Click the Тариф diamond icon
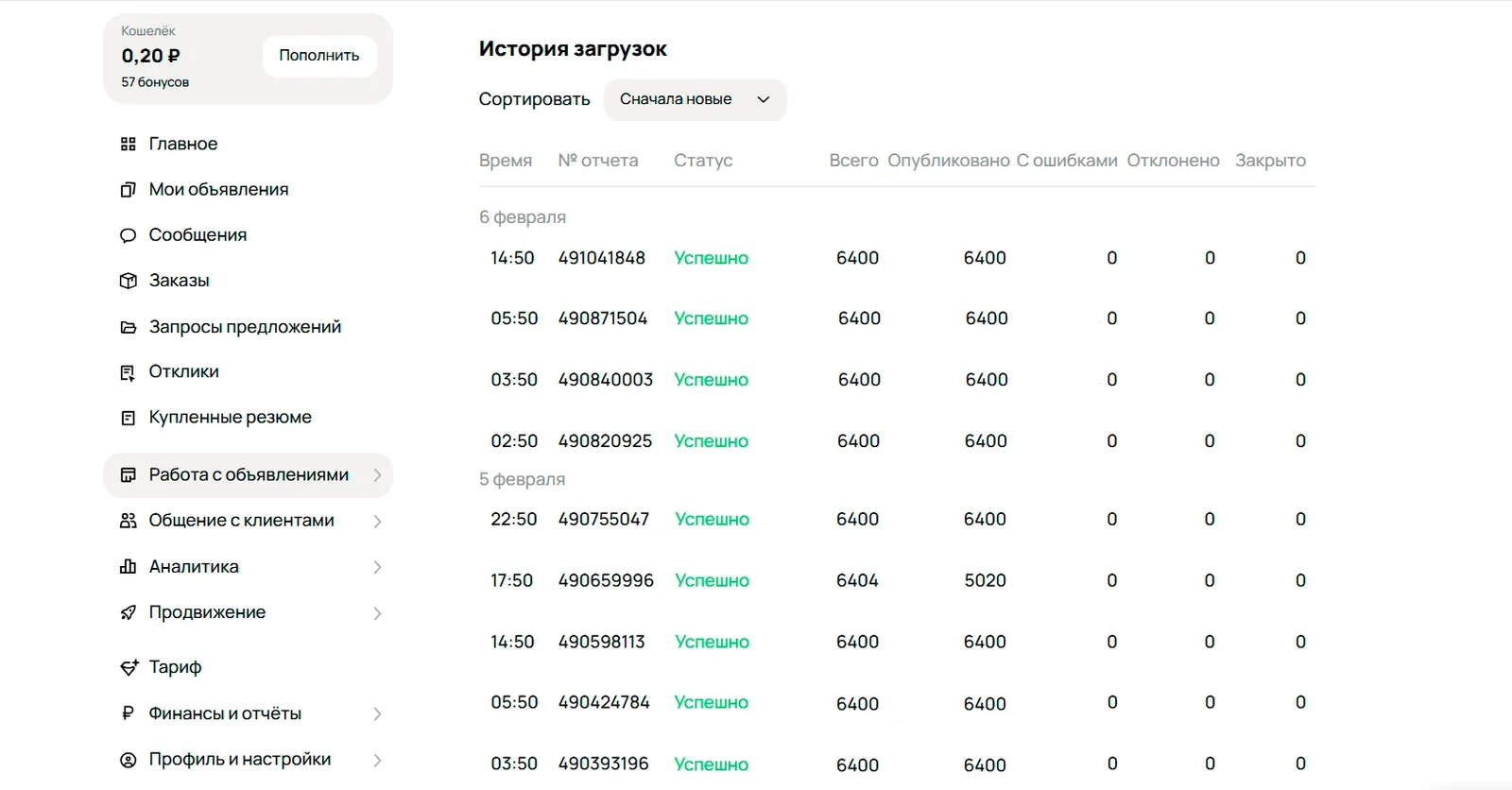1512x790 pixels. point(129,667)
